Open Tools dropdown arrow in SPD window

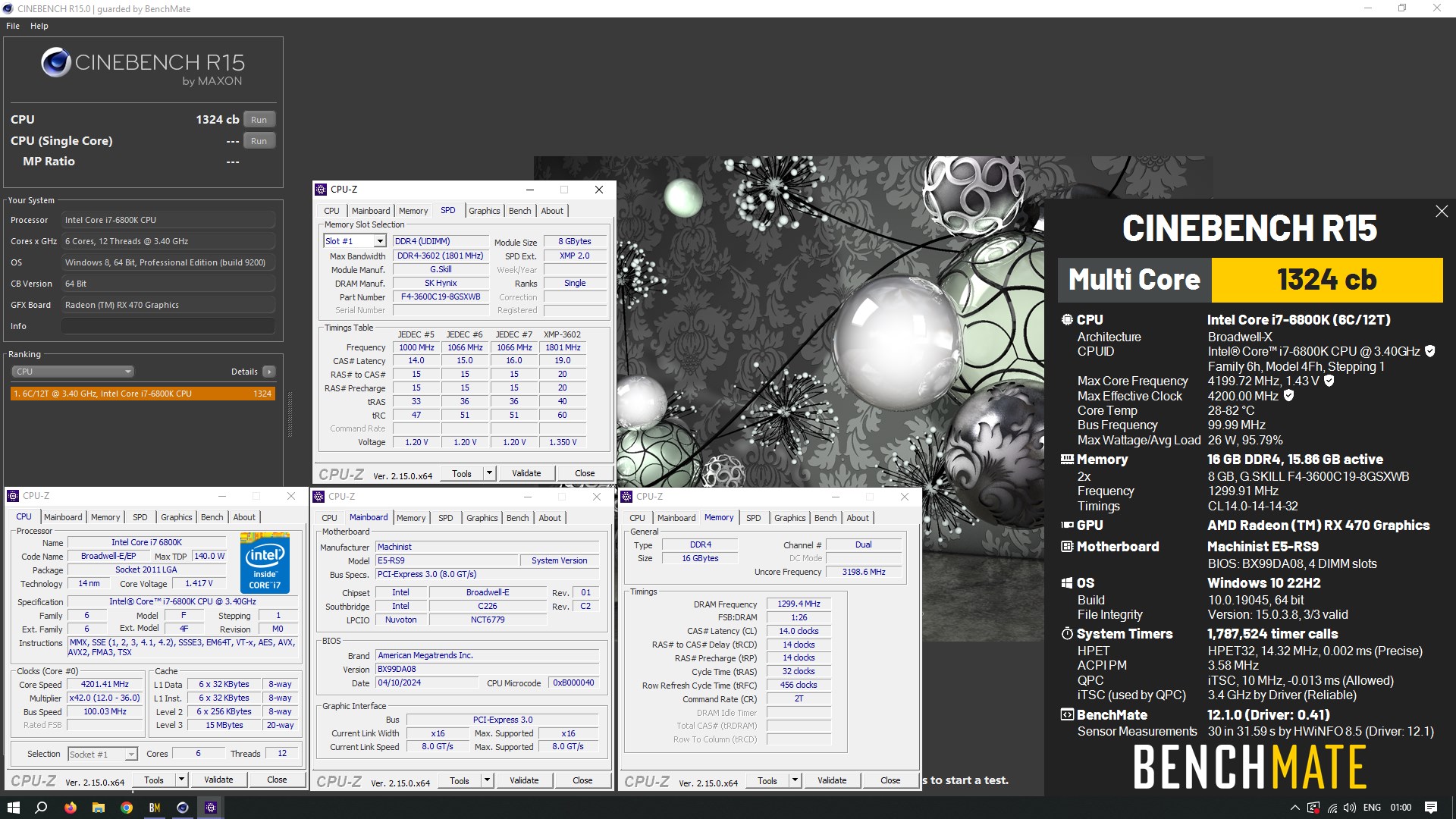point(489,473)
